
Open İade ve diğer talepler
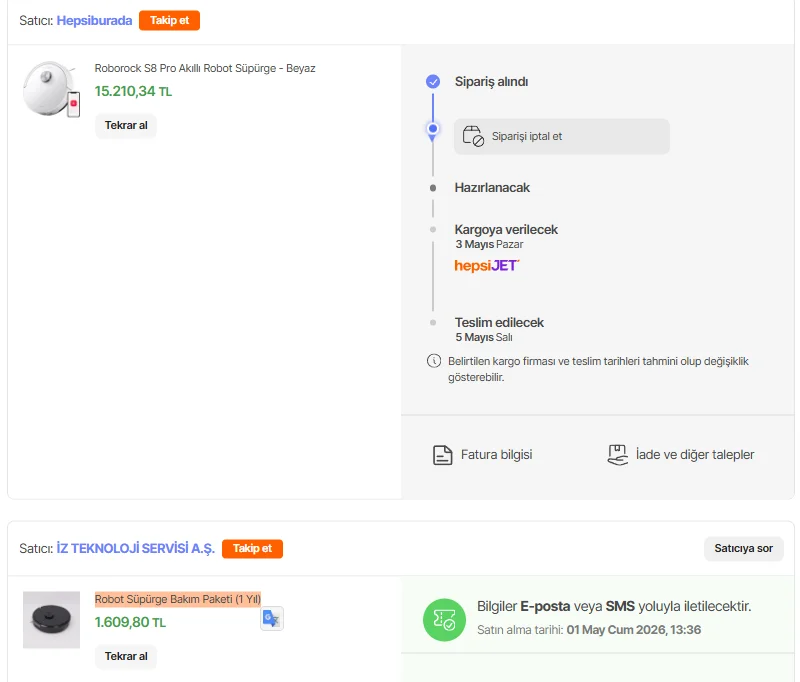point(681,454)
